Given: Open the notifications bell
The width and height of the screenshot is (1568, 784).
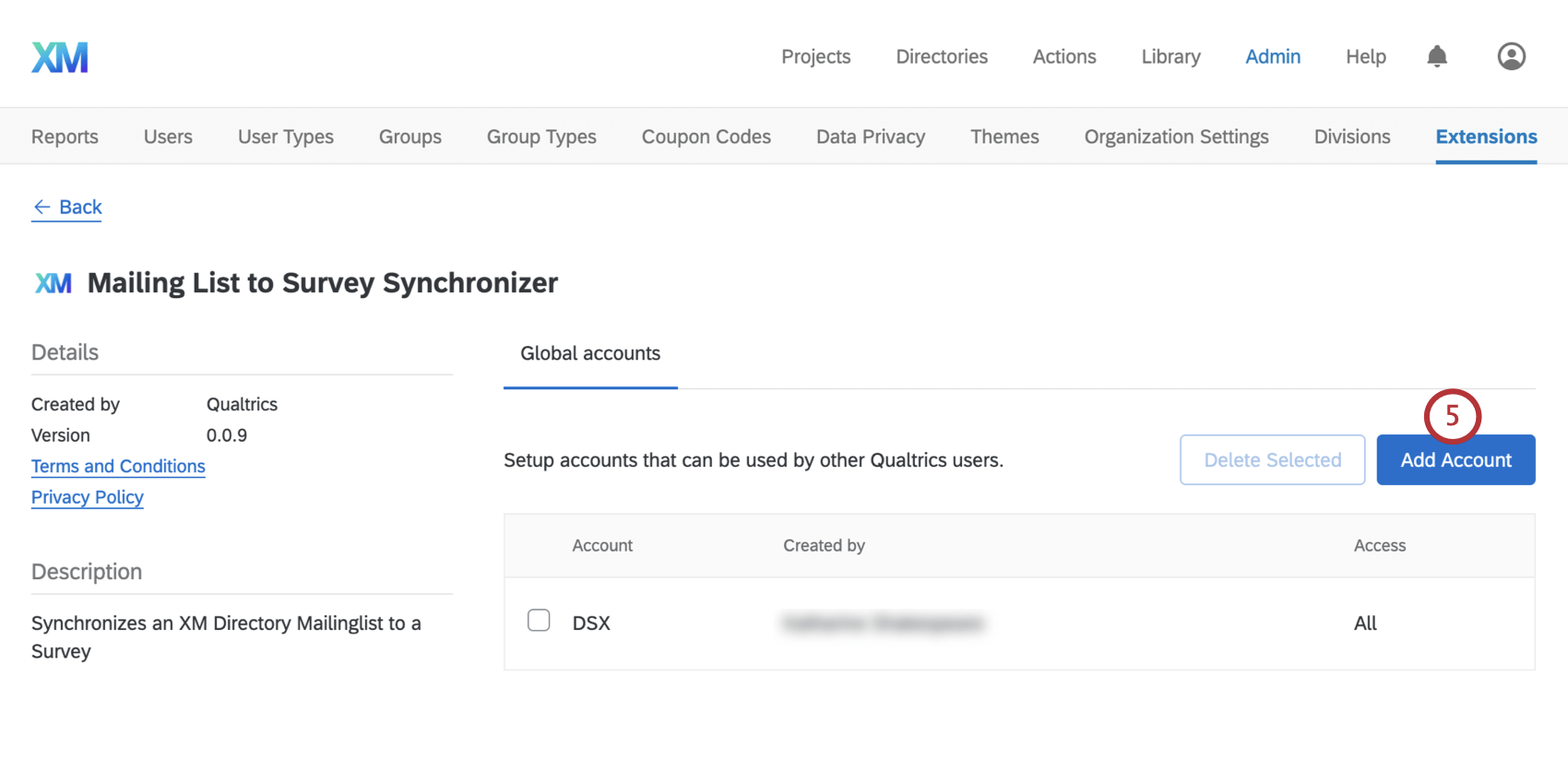Looking at the screenshot, I should coord(1437,56).
